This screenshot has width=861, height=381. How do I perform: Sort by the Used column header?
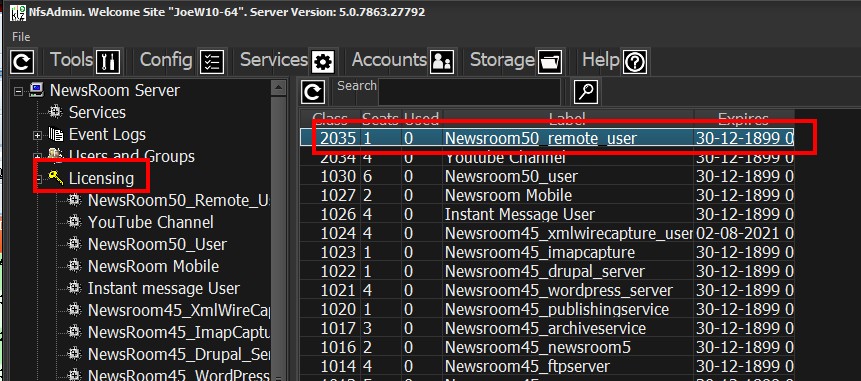coord(422,119)
